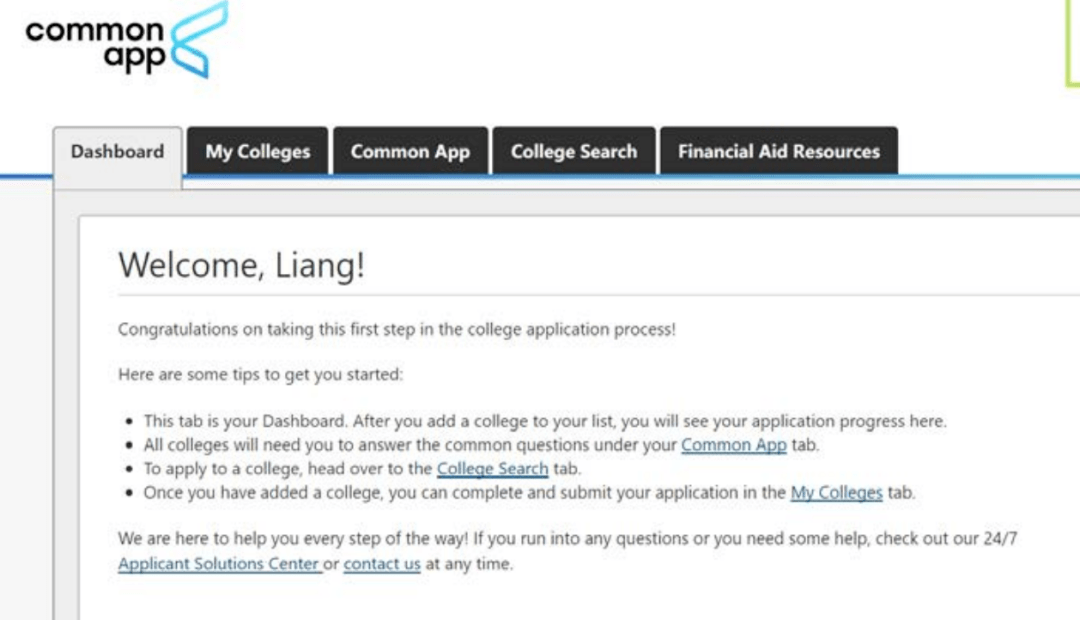Viewport: 1080px width, 620px height.
Task: Click the "All colleges will need" bullet text
Action: 410,445
